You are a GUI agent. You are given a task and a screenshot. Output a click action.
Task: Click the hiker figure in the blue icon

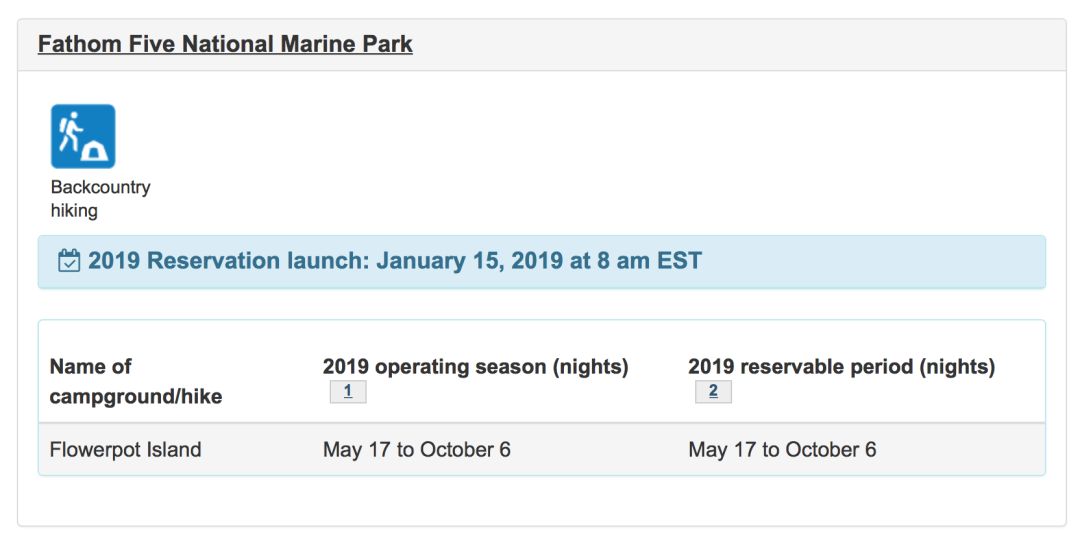[70, 130]
